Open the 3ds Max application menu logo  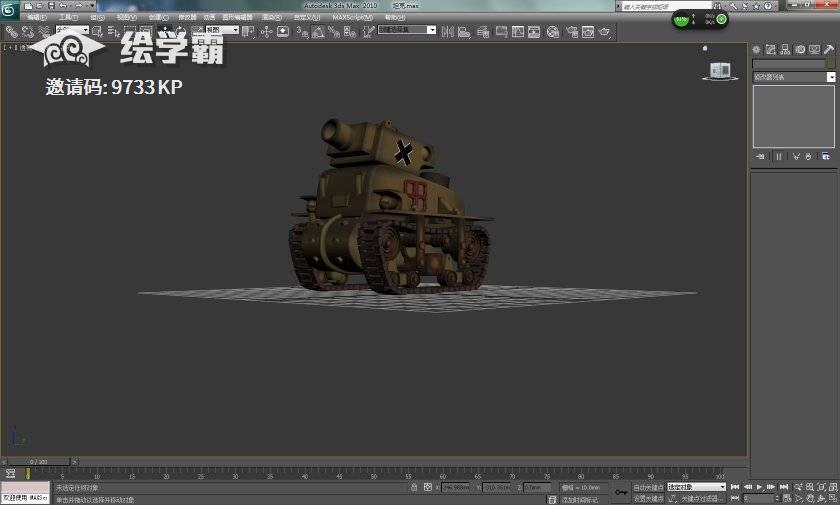(11, 10)
